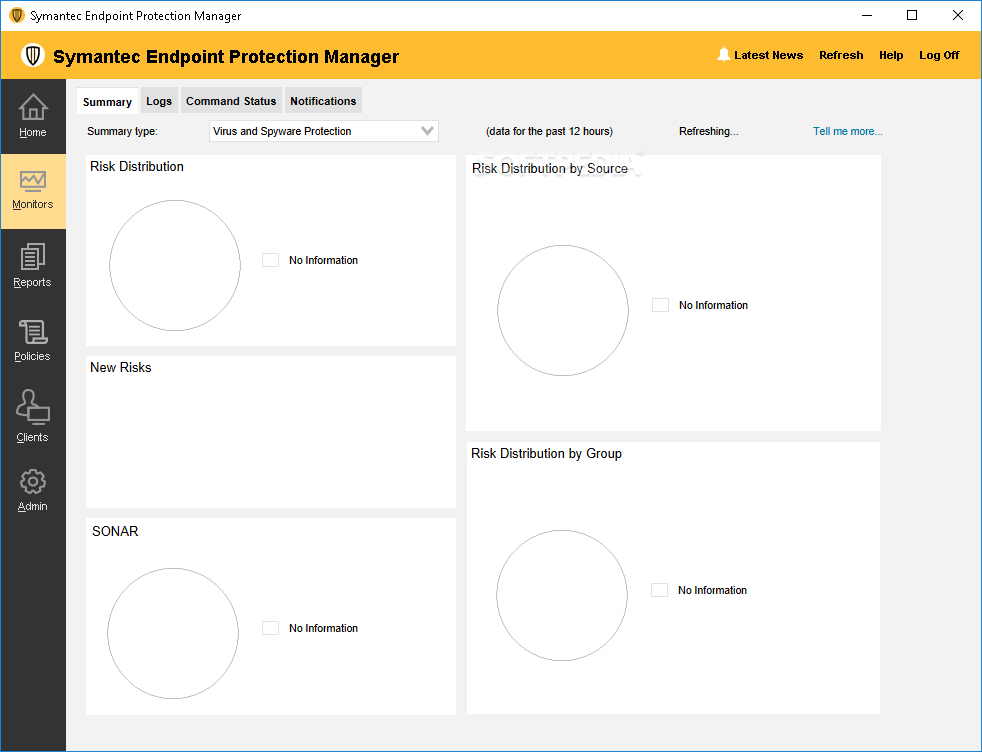This screenshot has height=752, width=982.
Task: Click the Risk Distribution by Source pie chart
Action: tap(563, 310)
